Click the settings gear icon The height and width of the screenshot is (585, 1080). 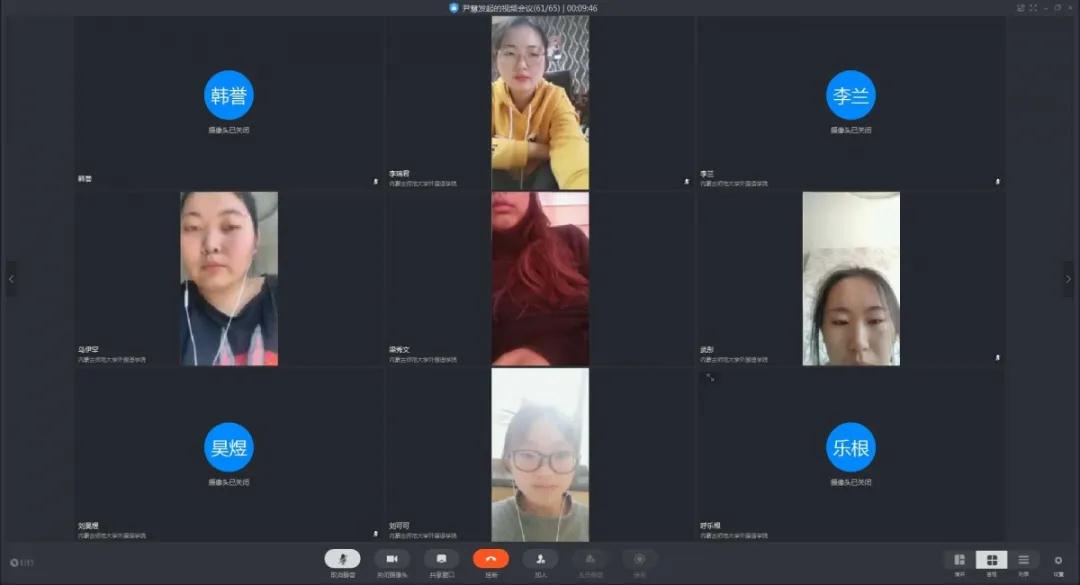[1058, 560]
